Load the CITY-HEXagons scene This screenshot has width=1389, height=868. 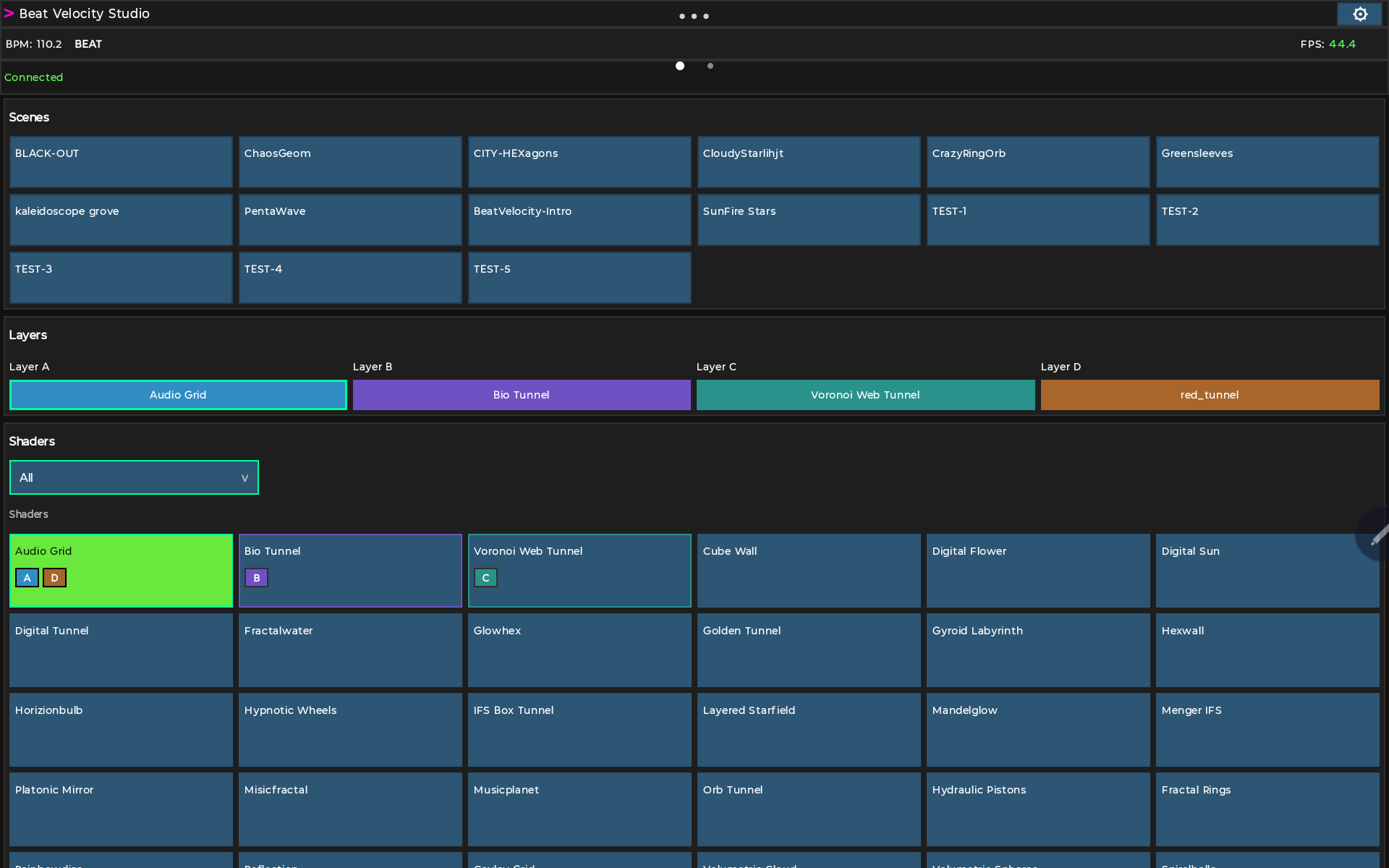click(x=579, y=162)
